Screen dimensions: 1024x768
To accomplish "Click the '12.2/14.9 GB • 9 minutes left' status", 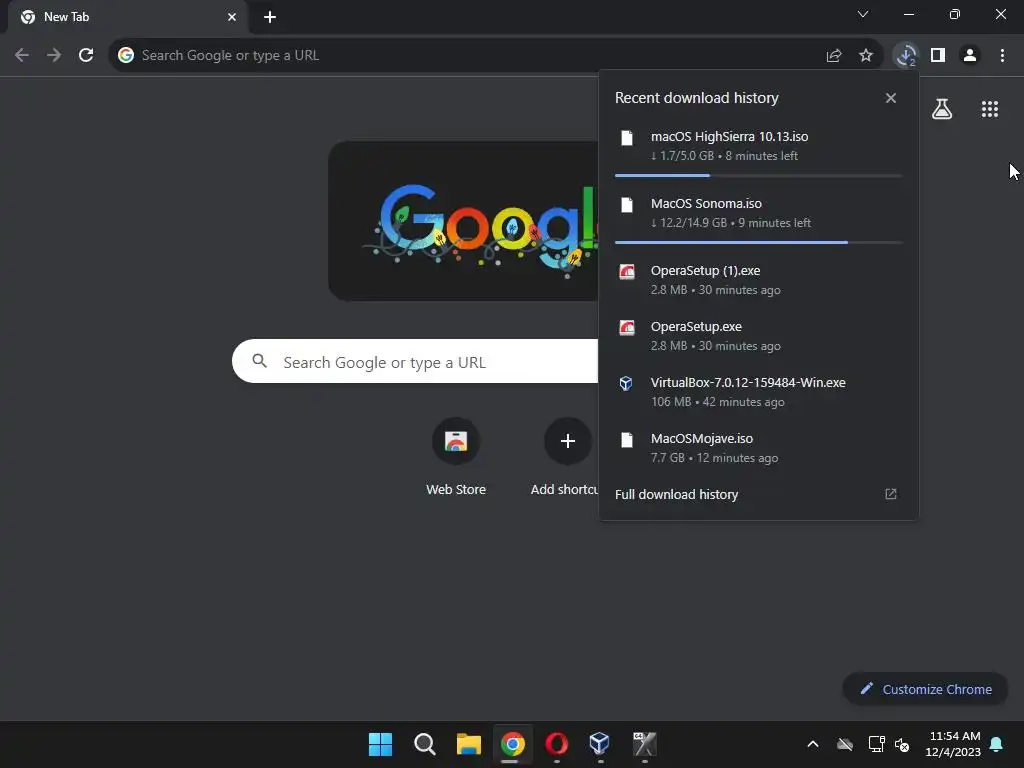I will [731, 223].
